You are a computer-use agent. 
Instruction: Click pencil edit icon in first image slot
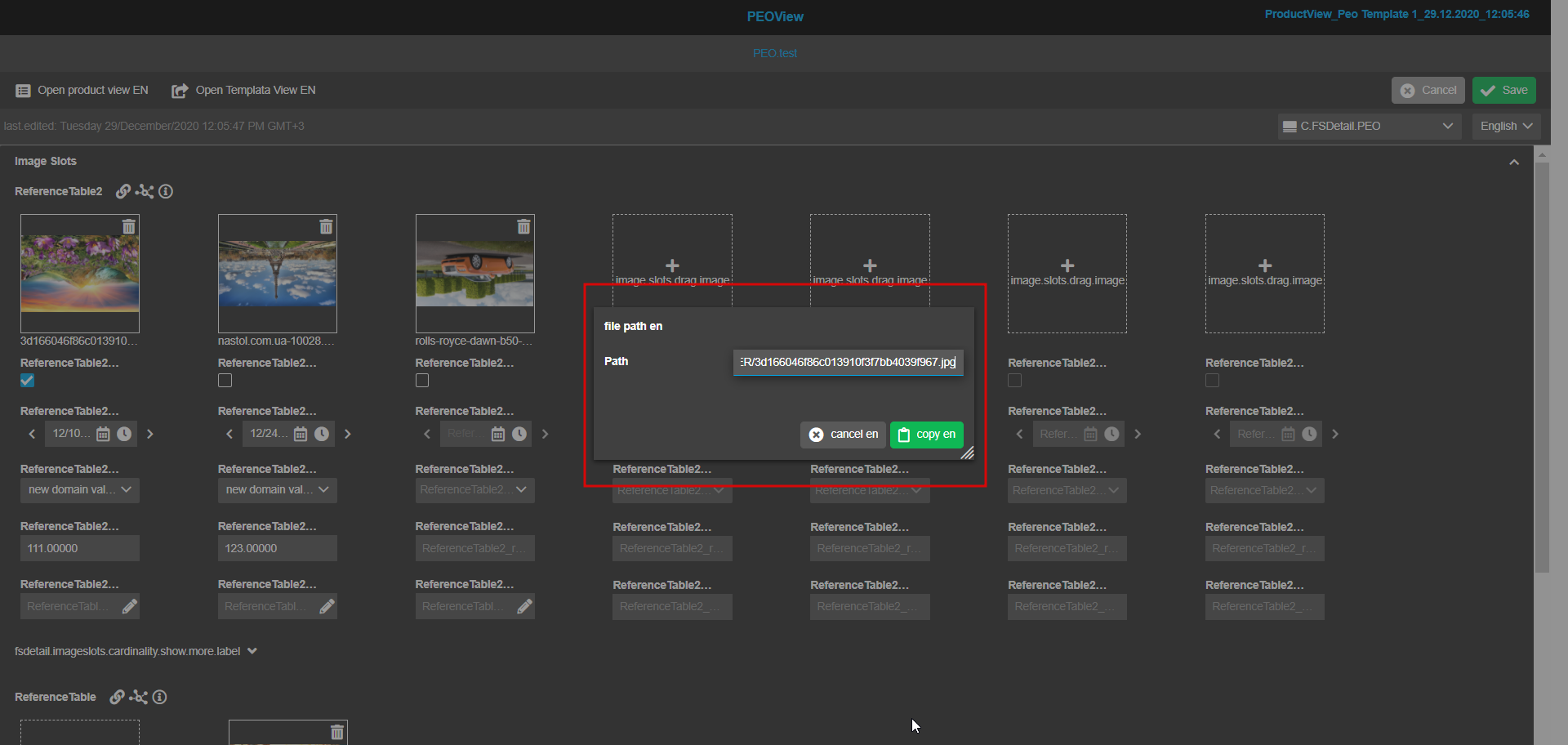tap(129, 606)
